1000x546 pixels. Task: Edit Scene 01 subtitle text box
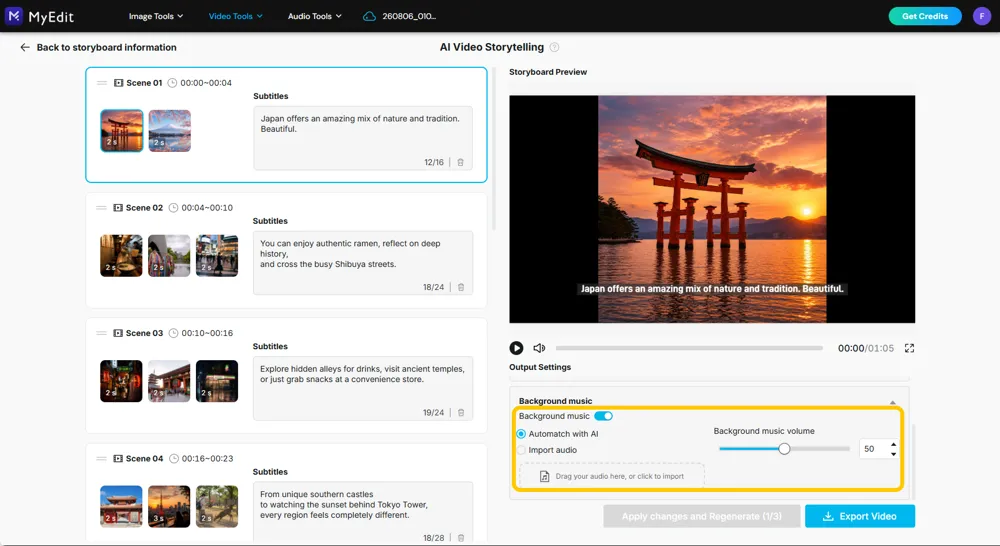[x=363, y=138]
